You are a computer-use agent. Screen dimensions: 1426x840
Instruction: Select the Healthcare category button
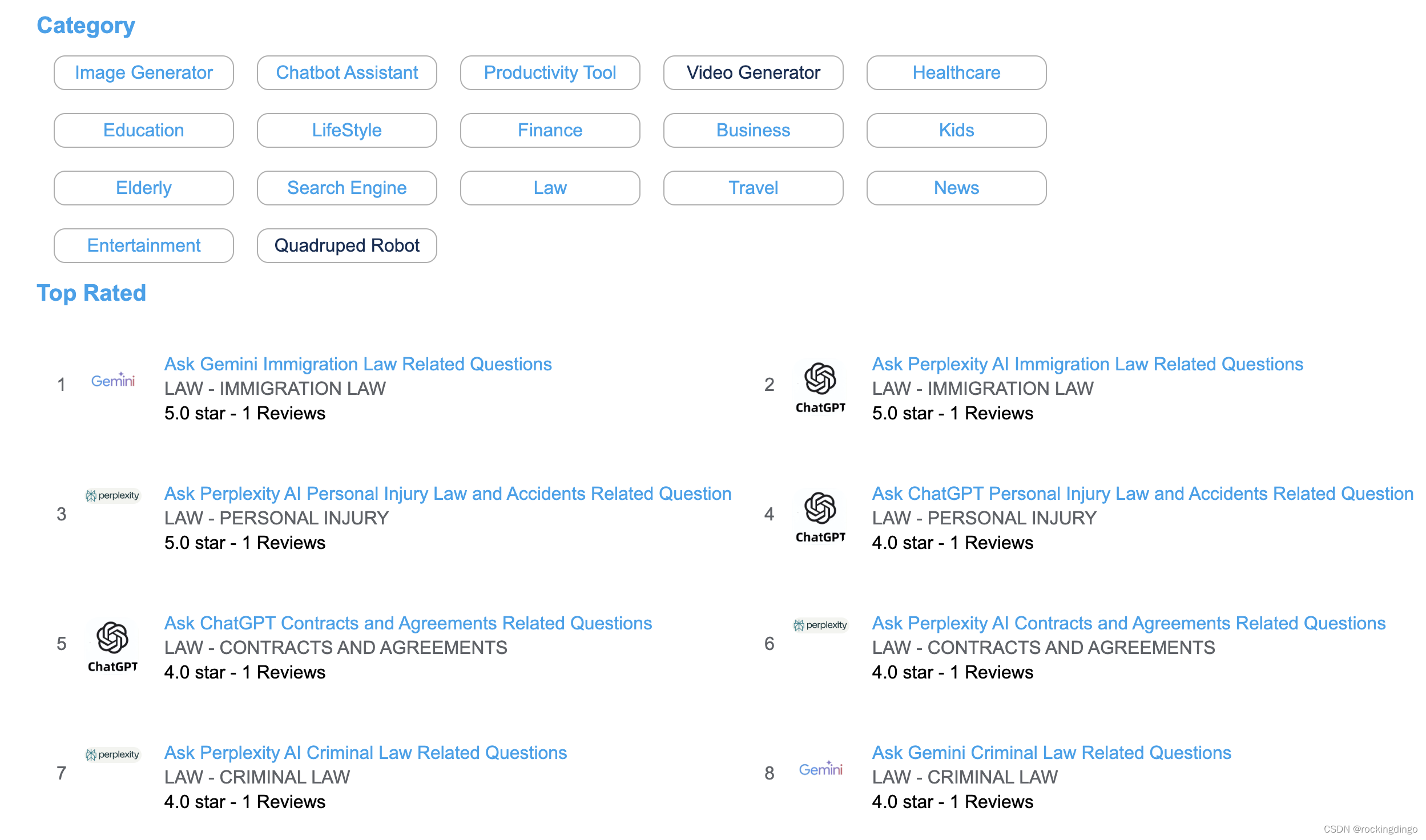point(956,72)
